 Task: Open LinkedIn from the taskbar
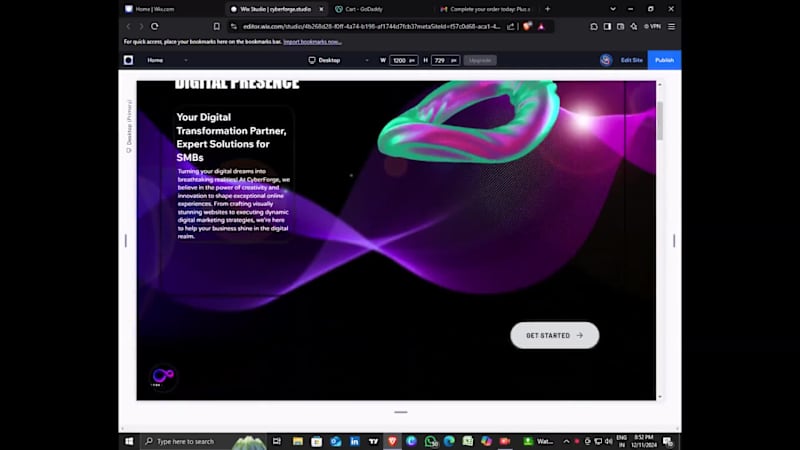[x=355, y=441]
